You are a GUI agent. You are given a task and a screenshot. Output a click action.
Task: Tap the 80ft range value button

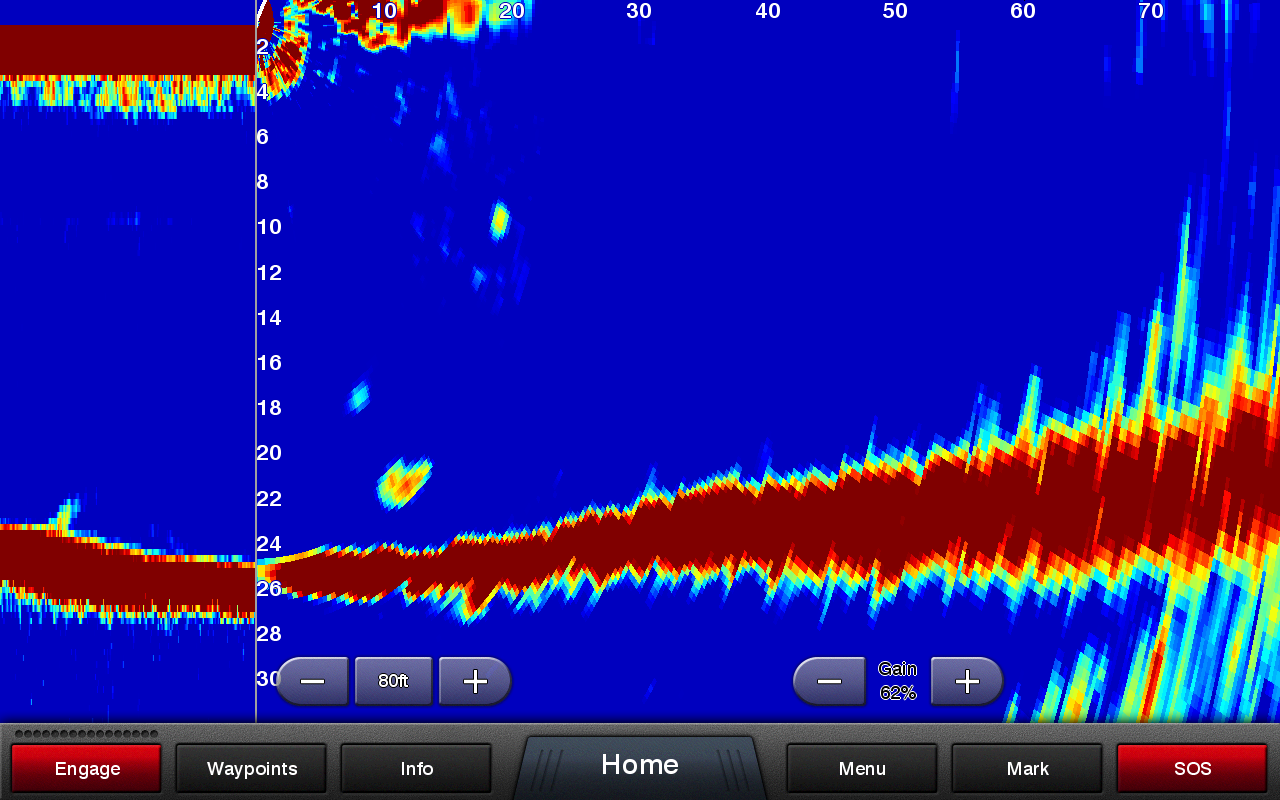point(393,682)
